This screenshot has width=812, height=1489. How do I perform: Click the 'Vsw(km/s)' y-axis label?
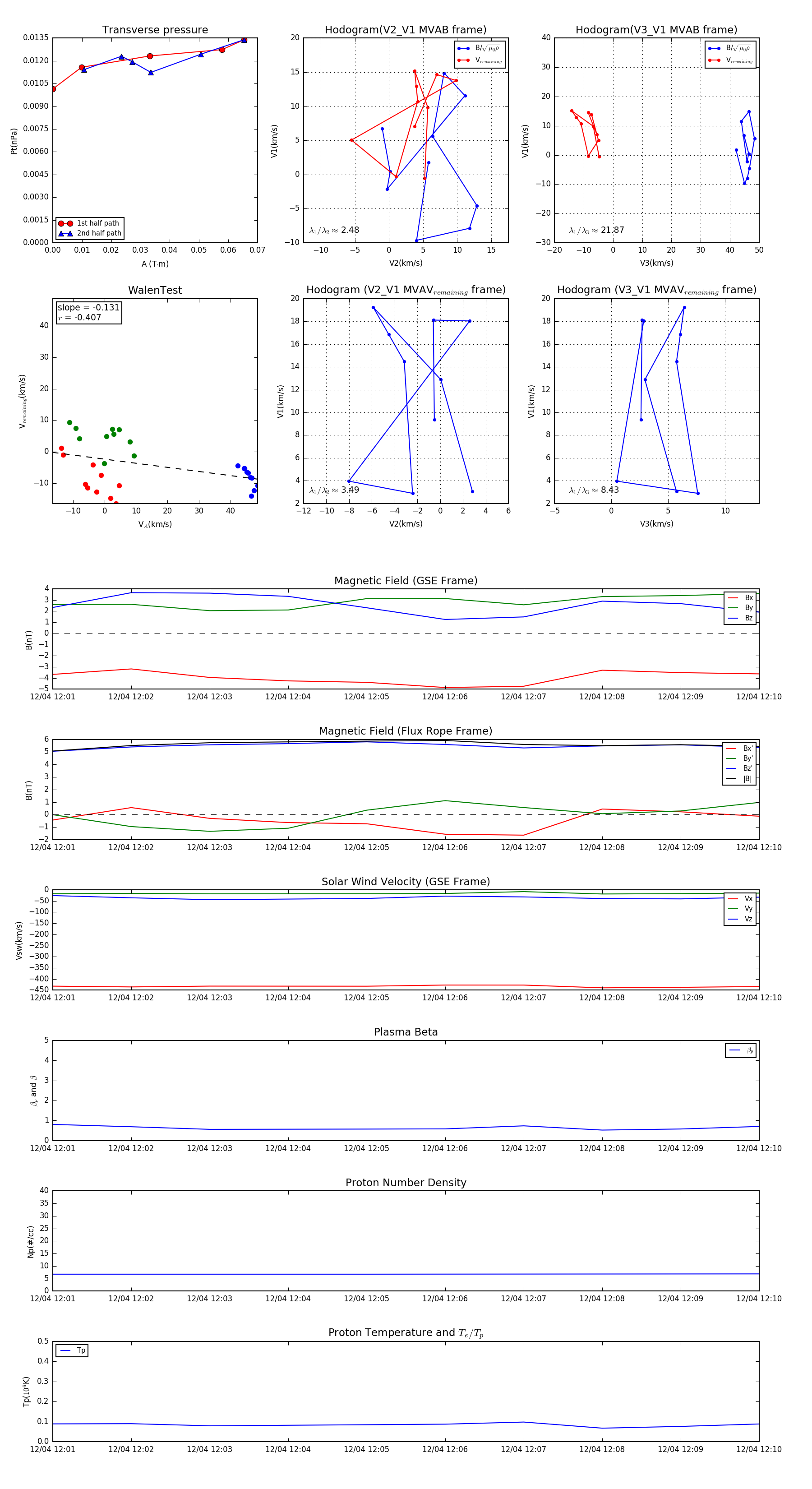[x=18, y=941]
